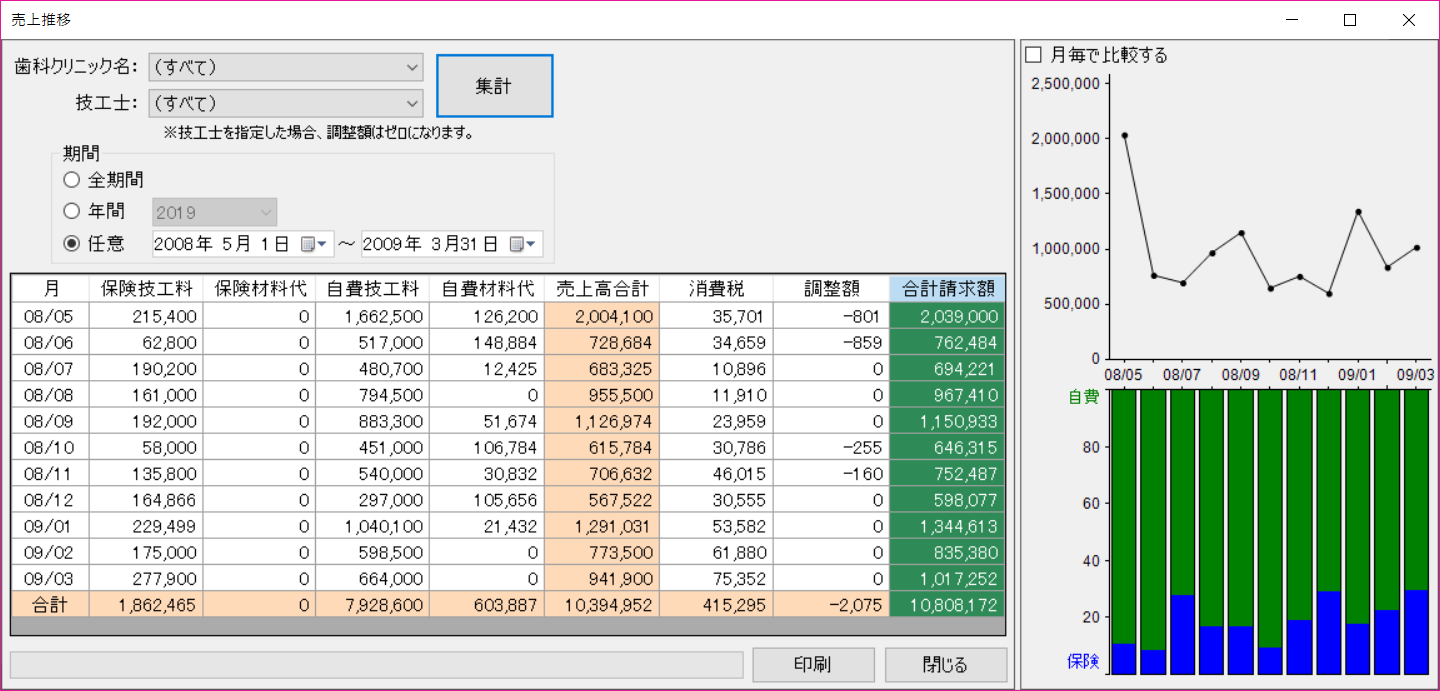The width and height of the screenshot is (1440, 691).
Task: Click the 印刷 button
Action: pyautogui.click(x=813, y=665)
